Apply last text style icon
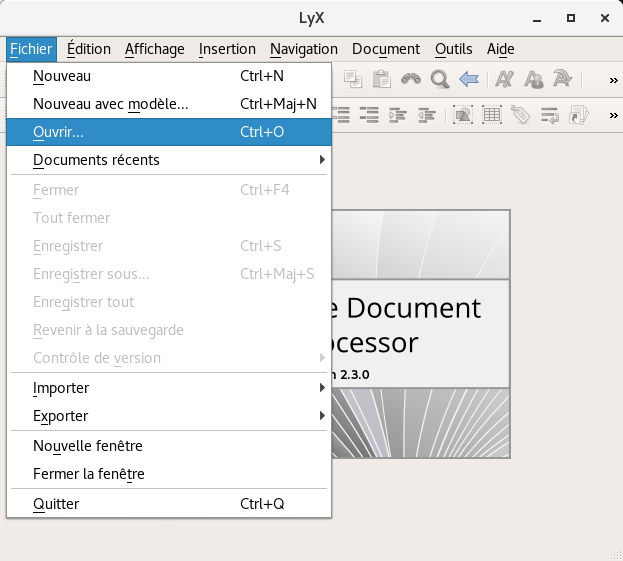 (x=563, y=79)
